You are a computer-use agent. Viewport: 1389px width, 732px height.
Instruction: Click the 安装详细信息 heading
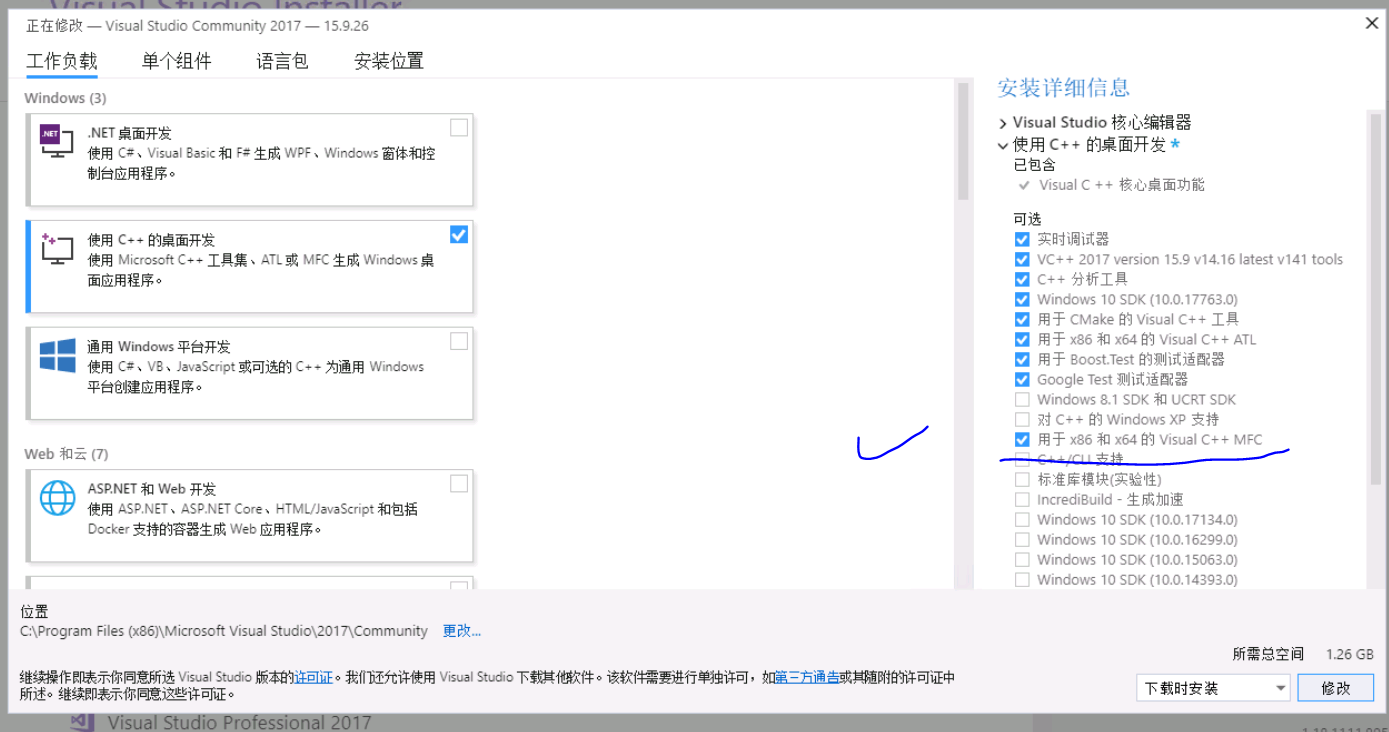1063,88
